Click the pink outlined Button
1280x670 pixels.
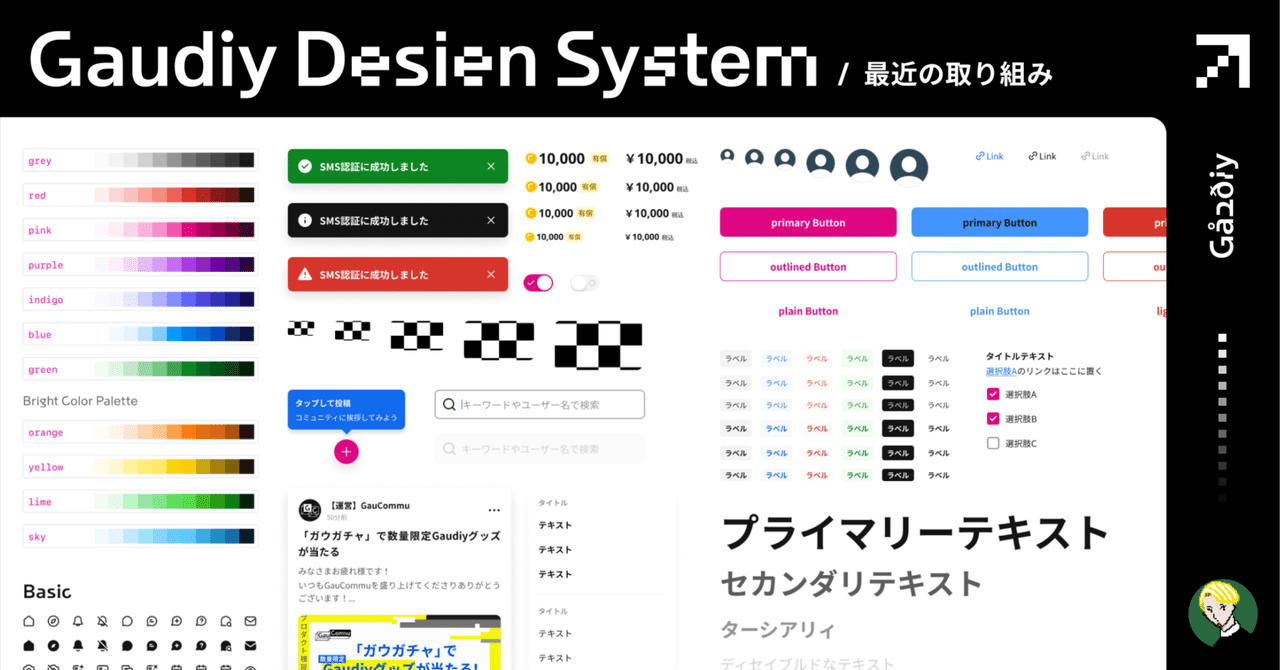tap(808, 267)
